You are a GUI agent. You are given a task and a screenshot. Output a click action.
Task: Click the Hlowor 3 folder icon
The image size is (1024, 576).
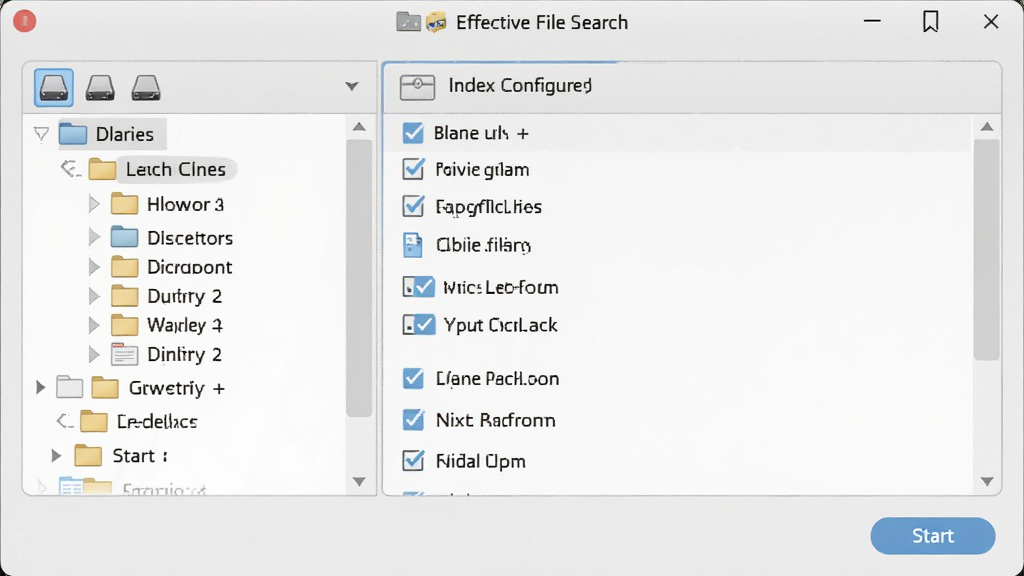(124, 204)
